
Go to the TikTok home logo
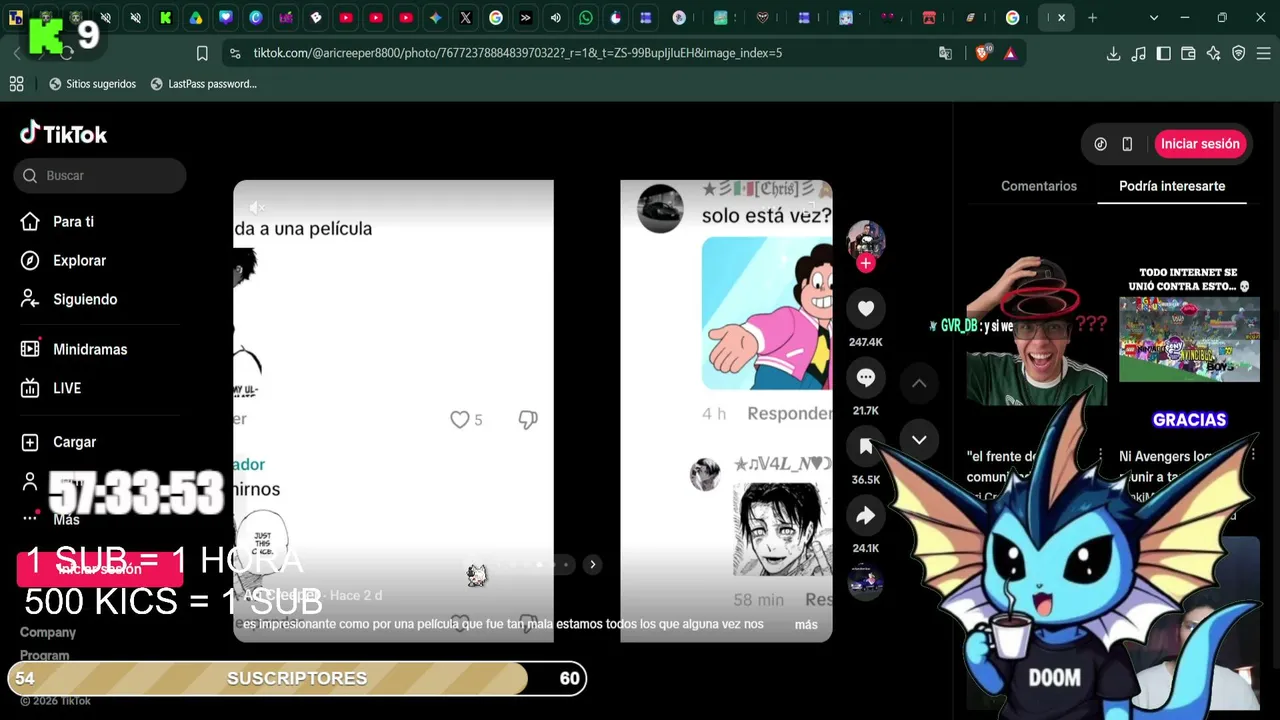coord(63,133)
